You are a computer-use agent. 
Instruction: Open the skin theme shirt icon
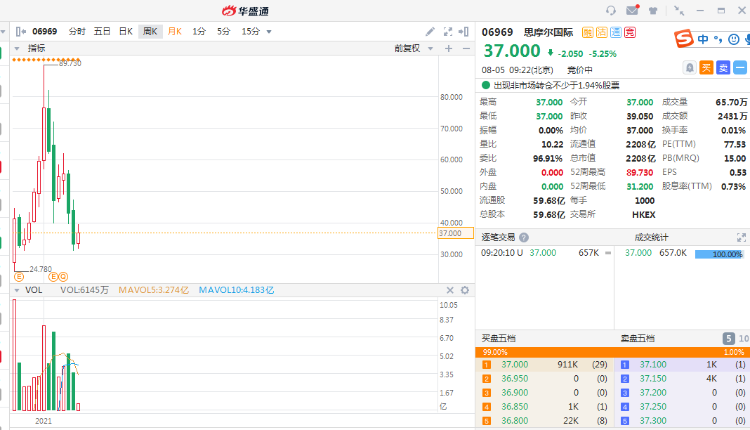pyautogui.click(x=655, y=10)
